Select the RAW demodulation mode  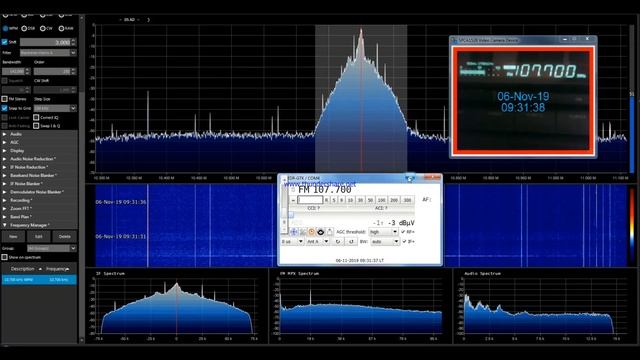[x=61, y=29]
